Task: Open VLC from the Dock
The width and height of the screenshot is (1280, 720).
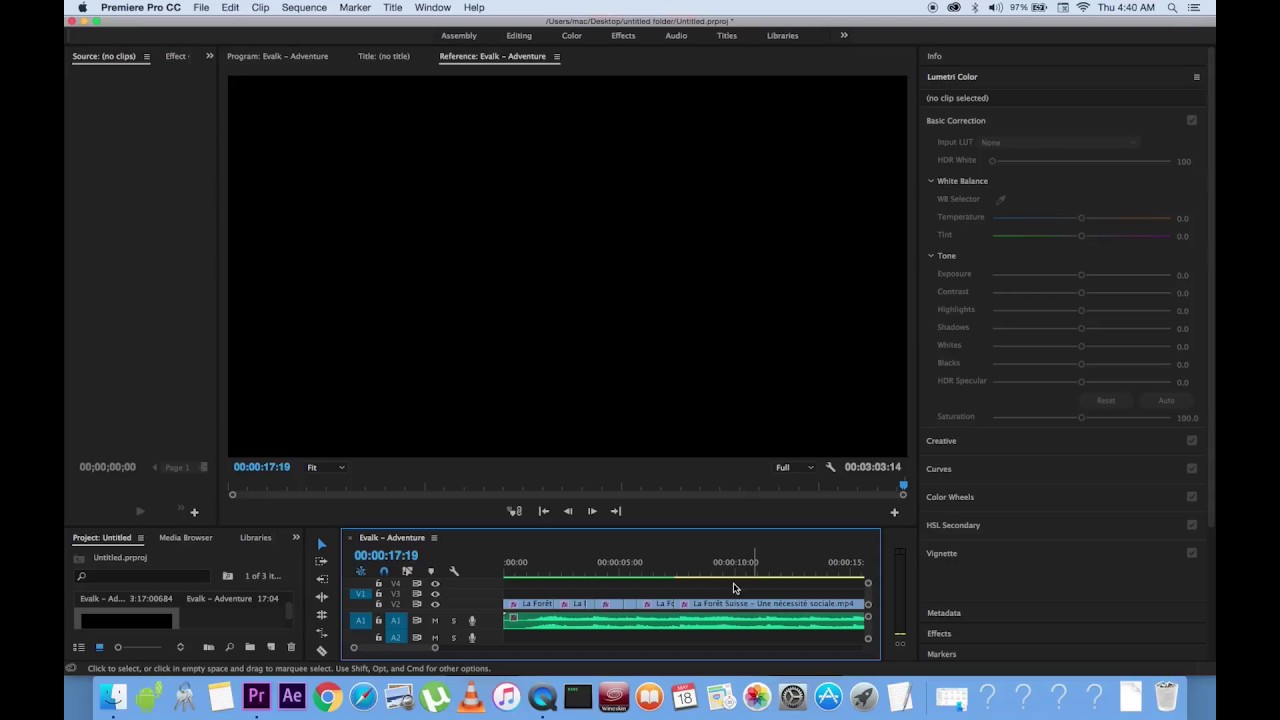Action: click(470, 696)
